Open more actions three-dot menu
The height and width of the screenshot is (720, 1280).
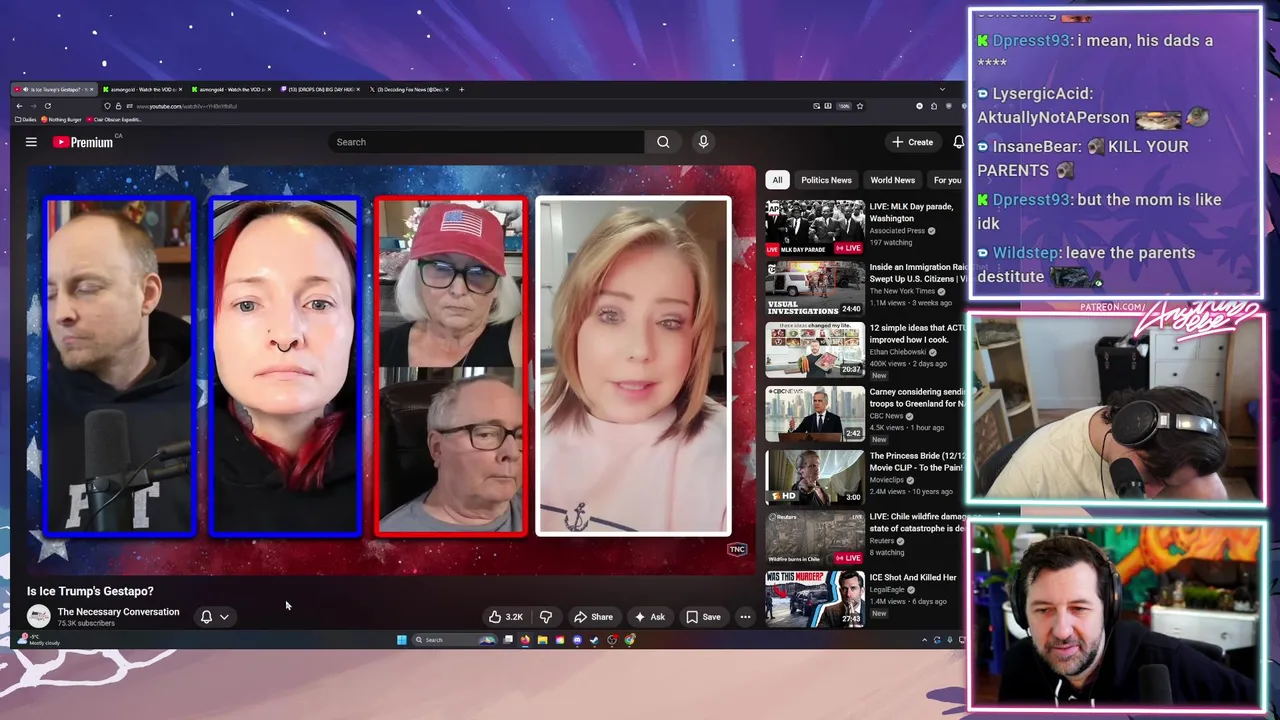[x=745, y=617]
